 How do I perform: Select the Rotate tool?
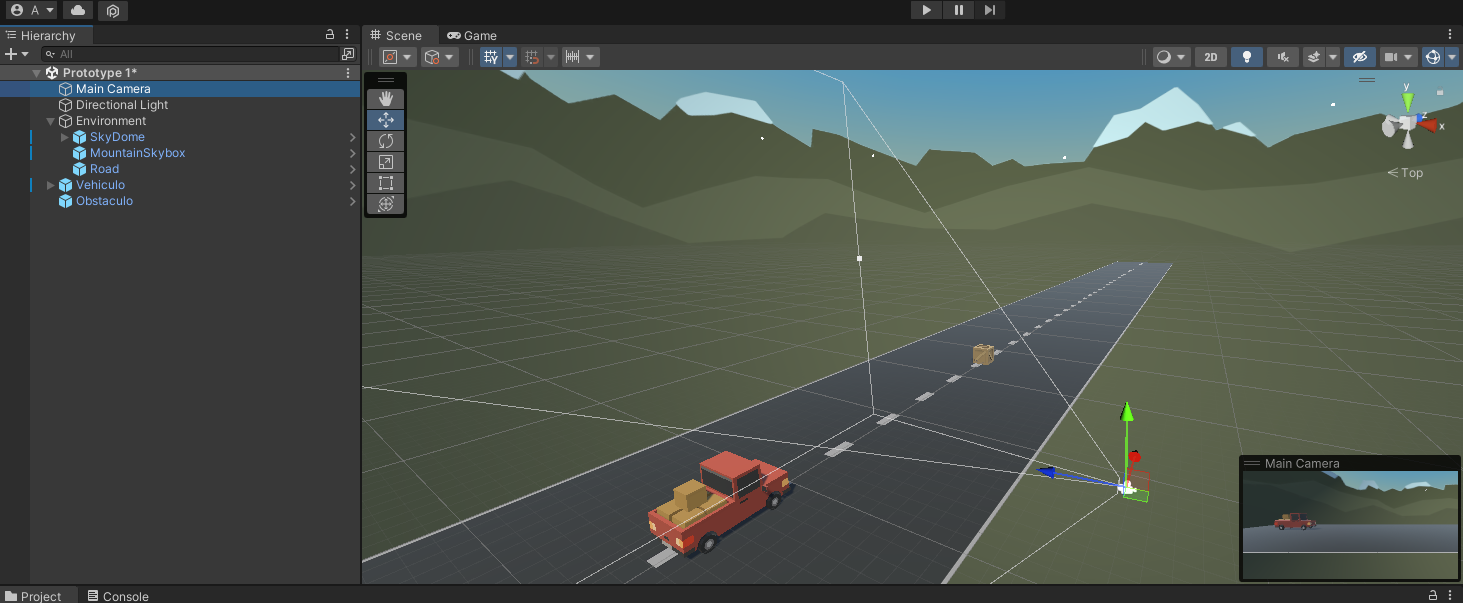point(386,141)
